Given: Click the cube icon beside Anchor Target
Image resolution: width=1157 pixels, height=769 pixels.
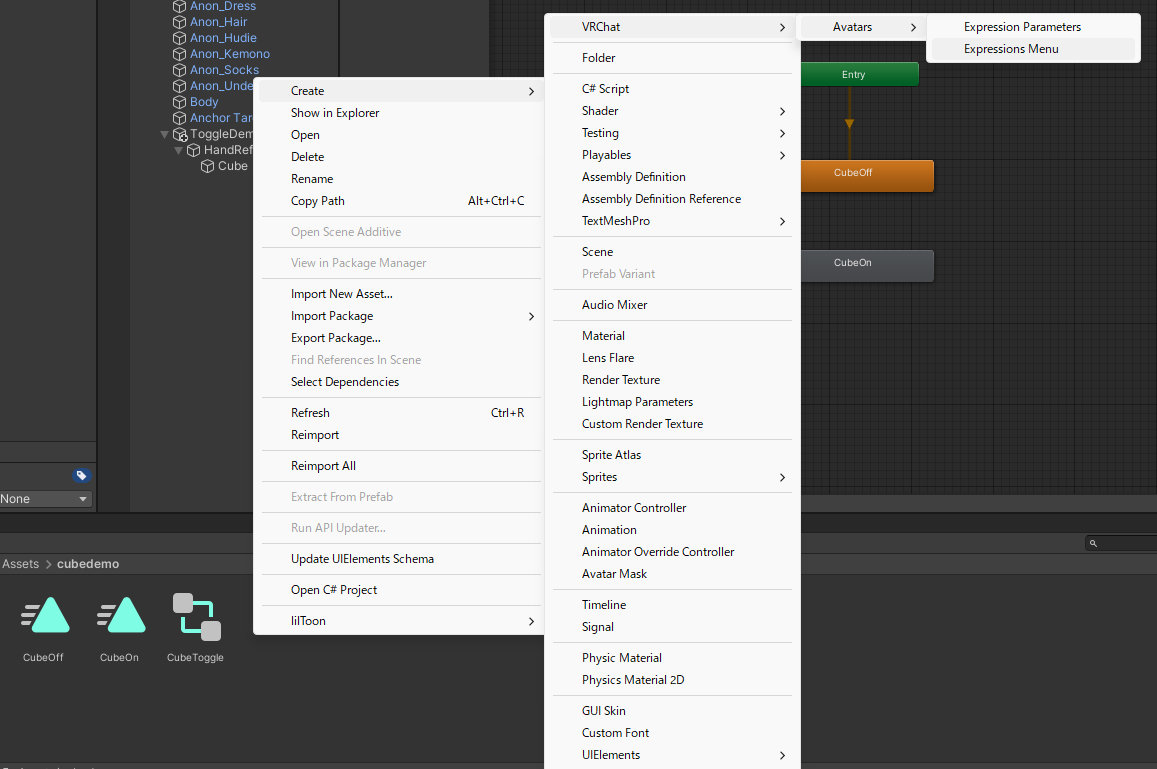Looking at the screenshot, I should tap(179, 118).
